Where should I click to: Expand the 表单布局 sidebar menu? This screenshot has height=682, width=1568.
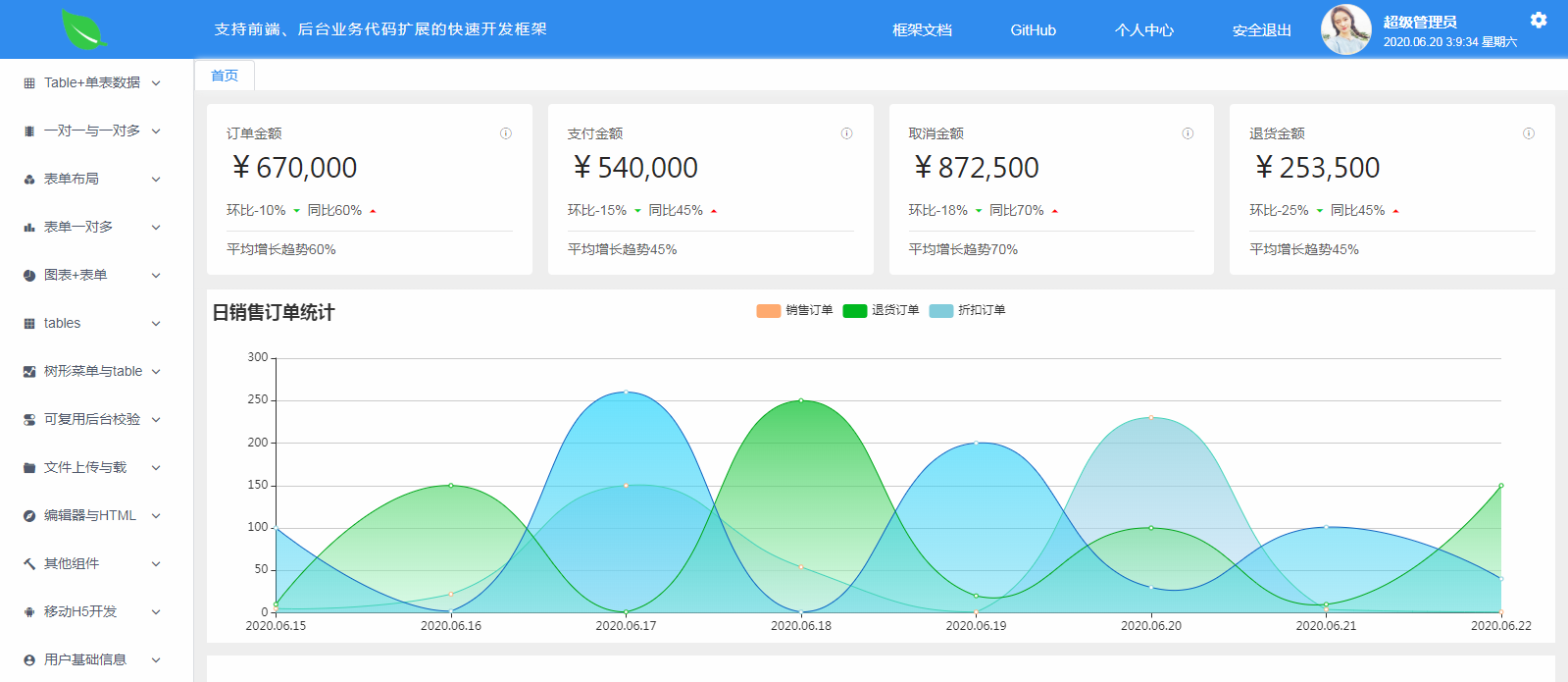(x=92, y=180)
